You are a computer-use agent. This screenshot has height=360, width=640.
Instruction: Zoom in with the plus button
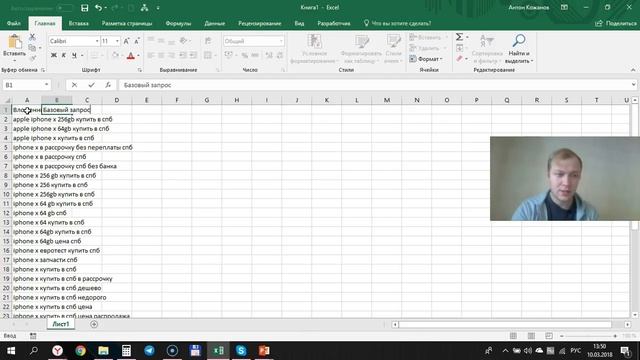pos(615,336)
